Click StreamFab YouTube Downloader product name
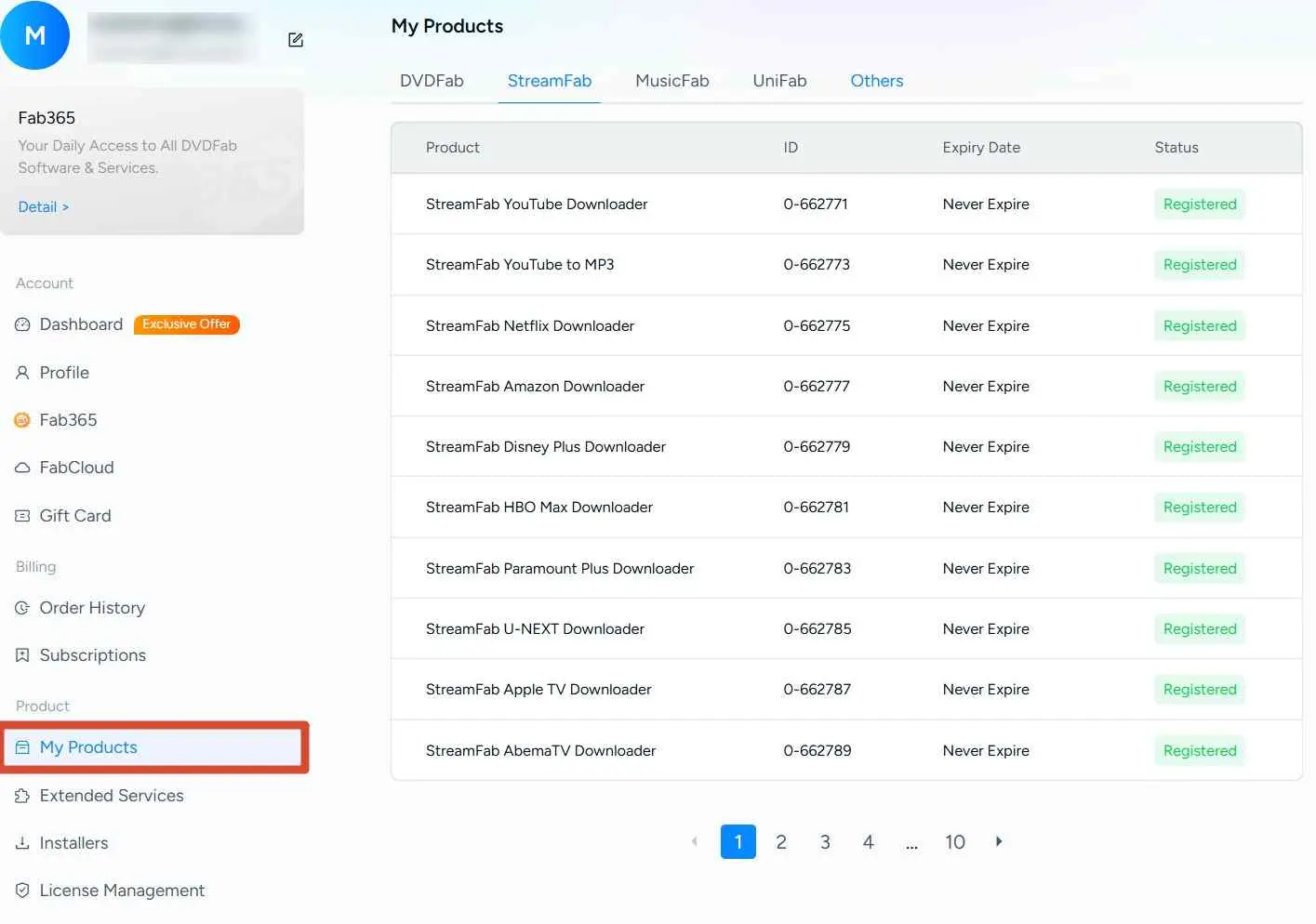The width and height of the screenshot is (1316, 924). (x=537, y=204)
